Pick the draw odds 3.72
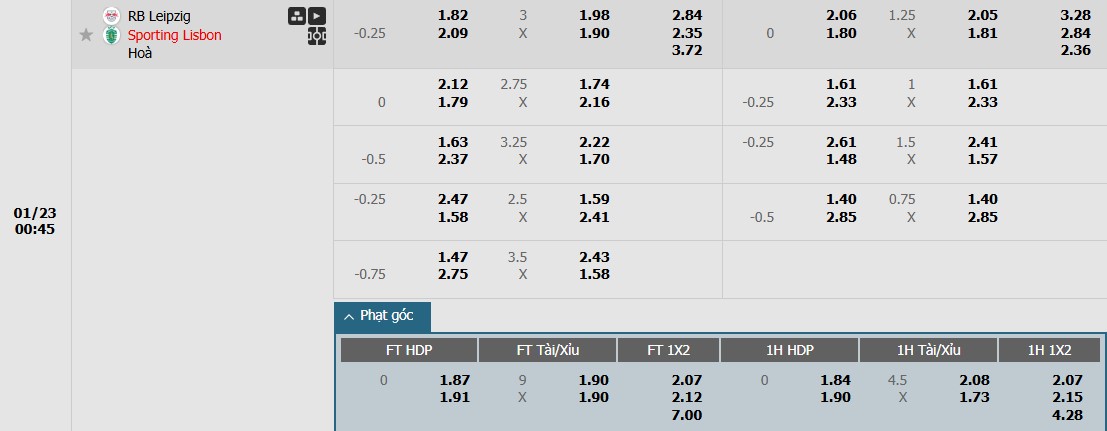 coord(687,50)
